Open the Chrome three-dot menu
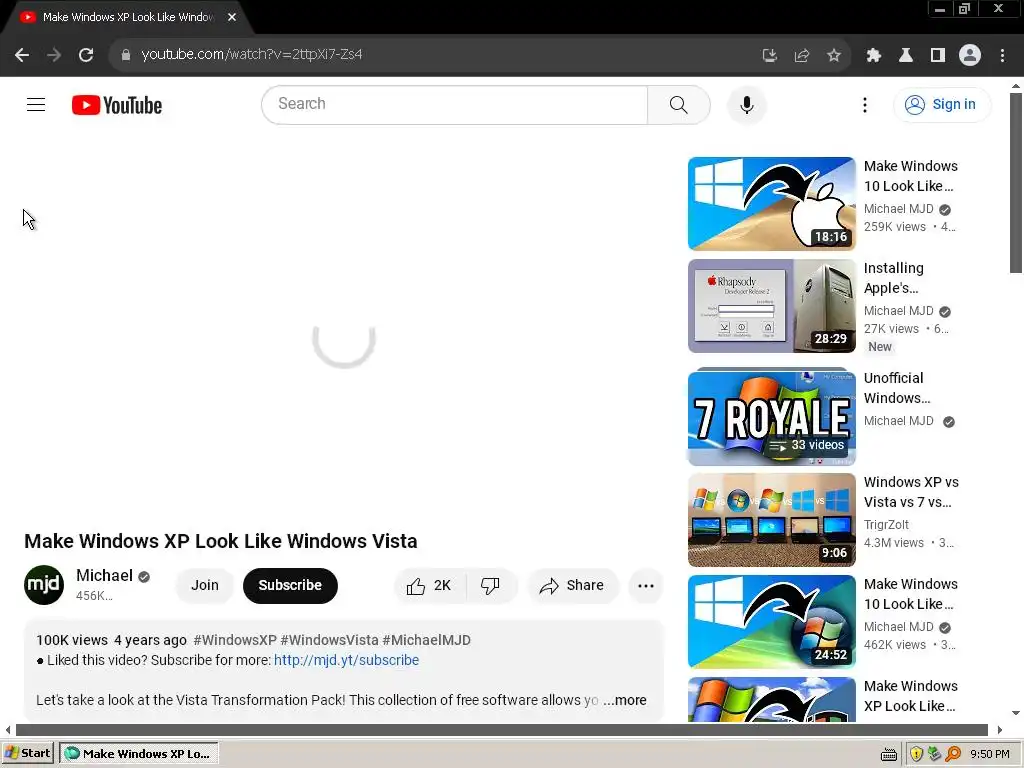Viewport: 1024px width, 768px height. 1002,56
